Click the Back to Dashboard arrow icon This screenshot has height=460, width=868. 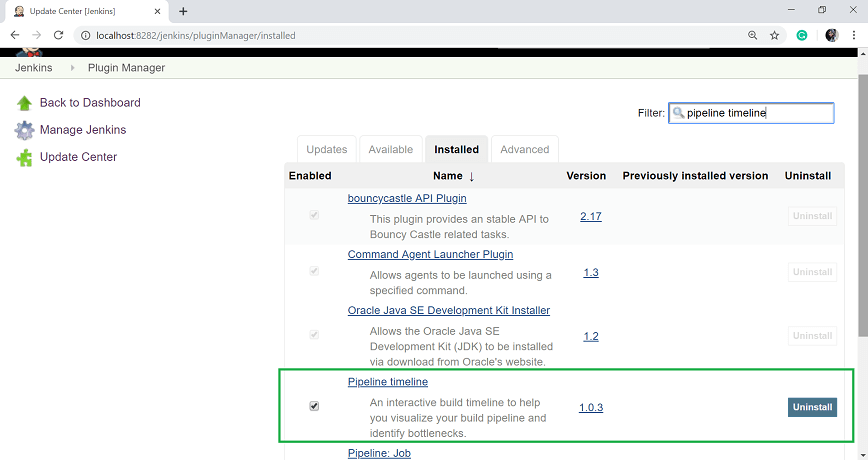click(24, 103)
